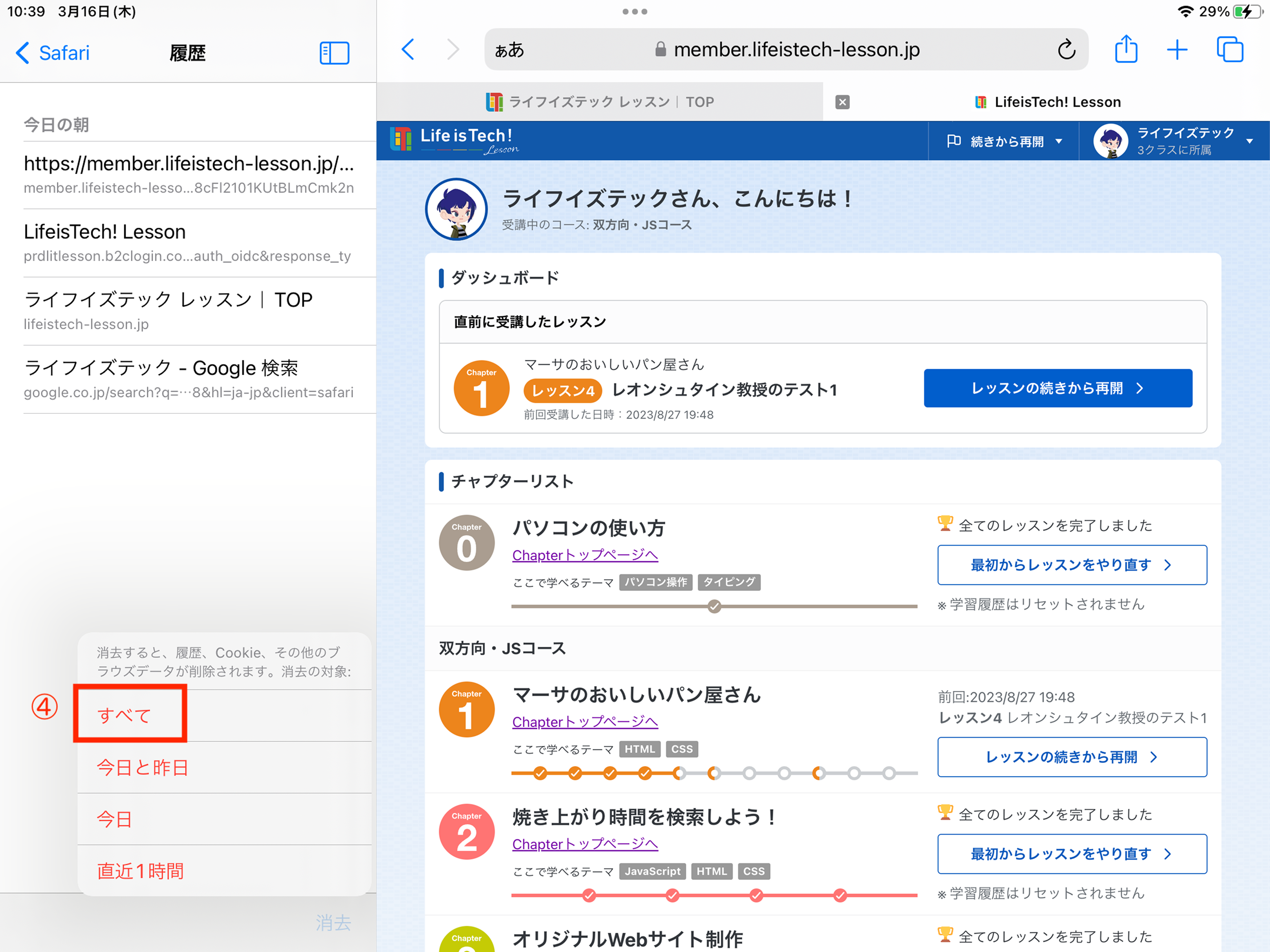This screenshot has height=952, width=1270.
Task: Switch to the ライフイズテック レッスン TOP tab
Action: click(600, 101)
